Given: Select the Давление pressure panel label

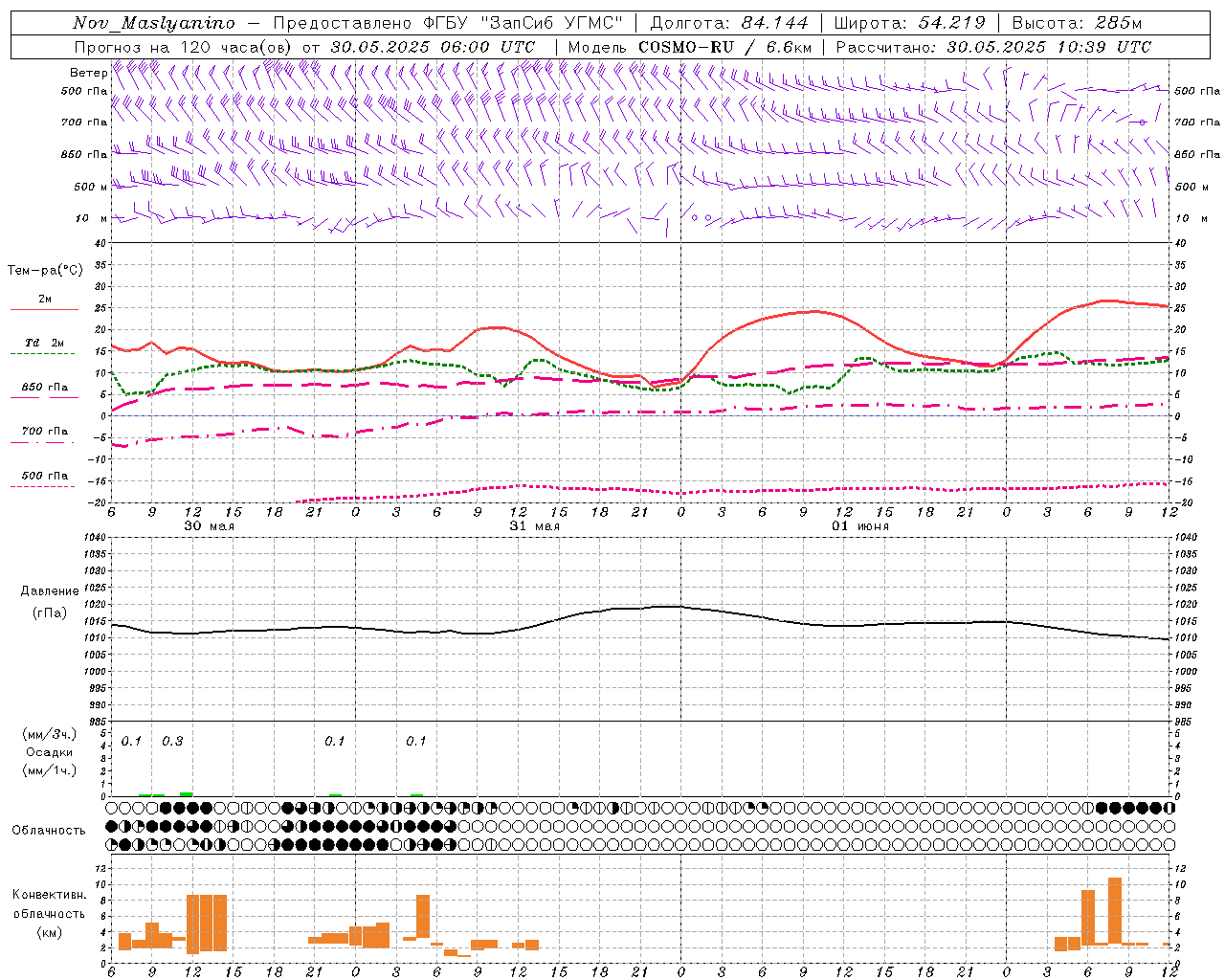Looking at the screenshot, I should (50, 591).
